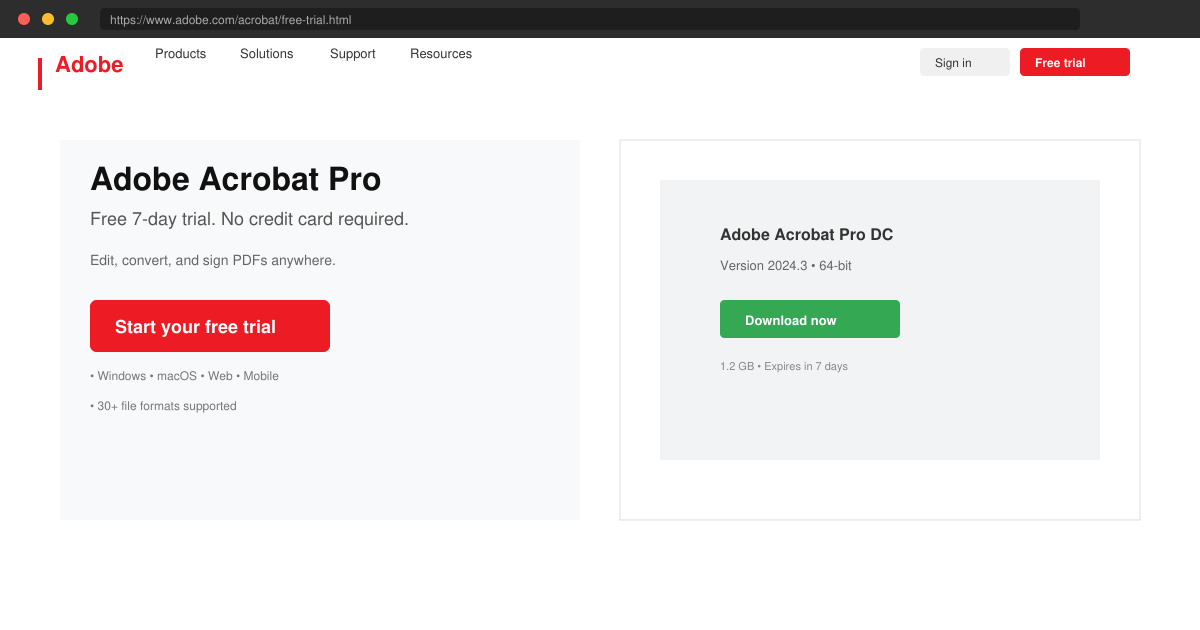Click 'Version 2024.3 • 64-bit' text
1200x630 pixels.
click(786, 266)
